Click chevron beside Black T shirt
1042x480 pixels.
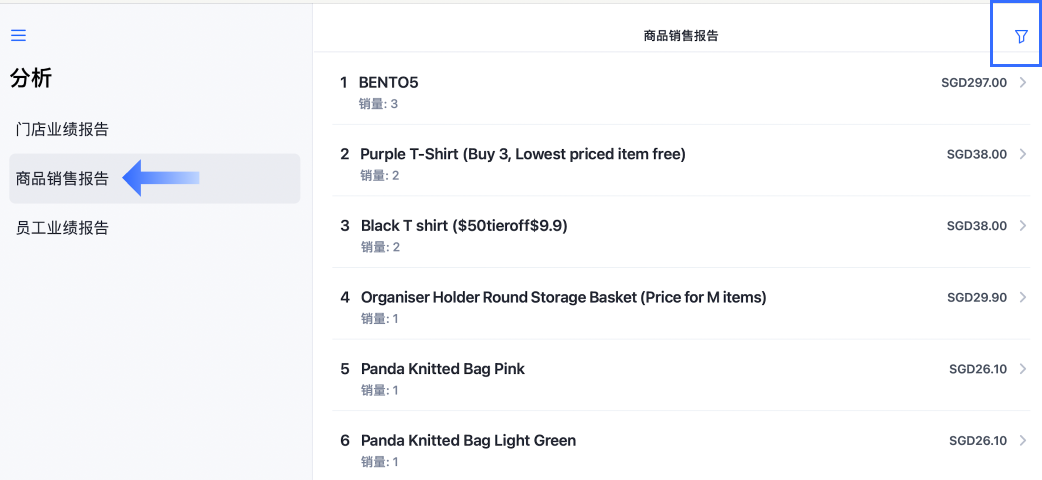(1023, 225)
